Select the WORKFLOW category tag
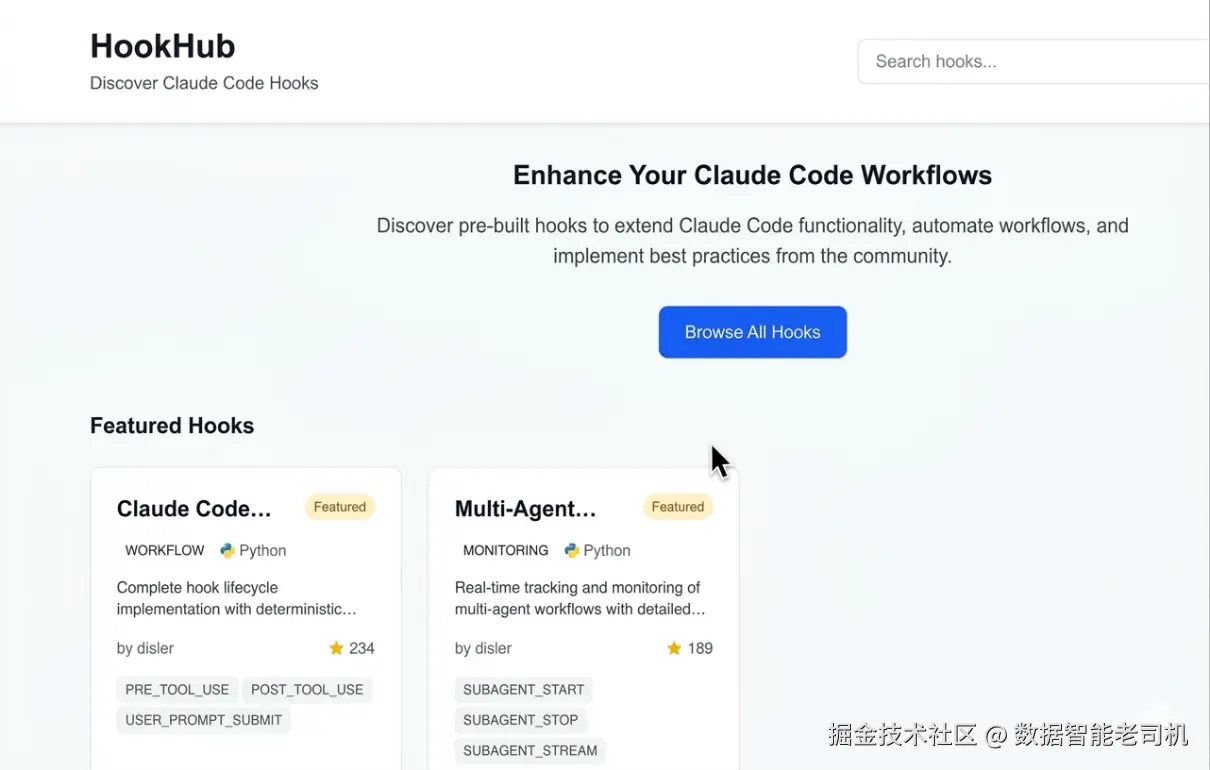 (165, 550)
